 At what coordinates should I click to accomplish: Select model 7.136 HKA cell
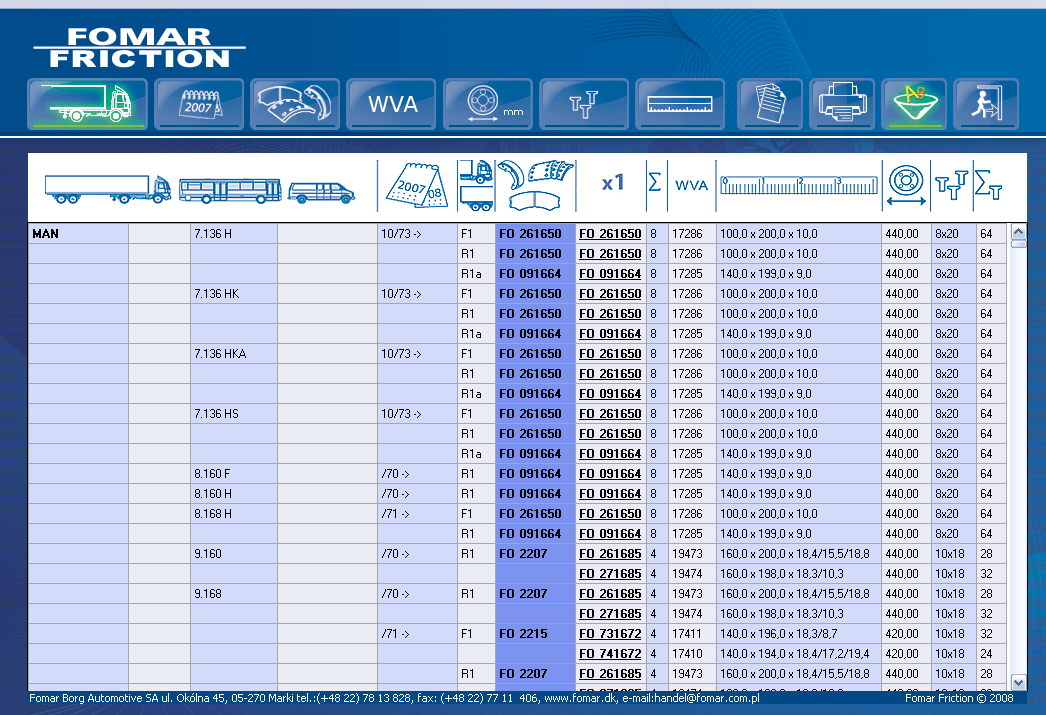(x=233, y=353)
